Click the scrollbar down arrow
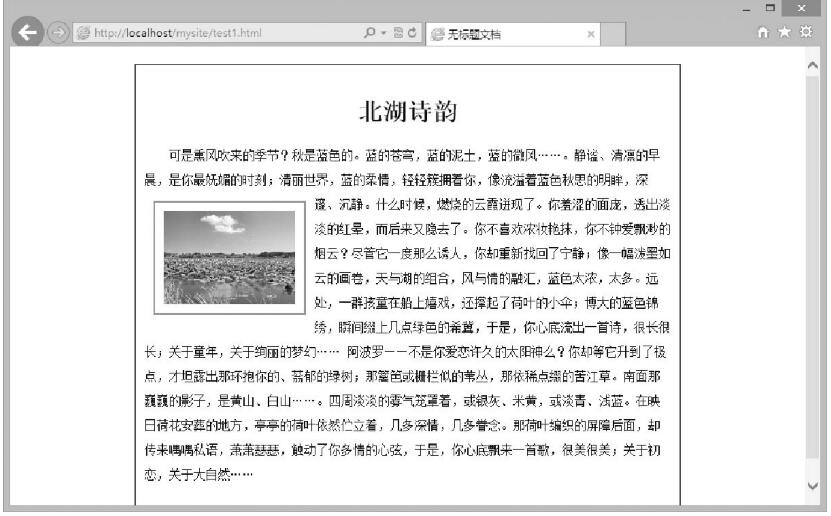Image resolution: width=831 pixels, height=516 pixels. click(812, 486)
